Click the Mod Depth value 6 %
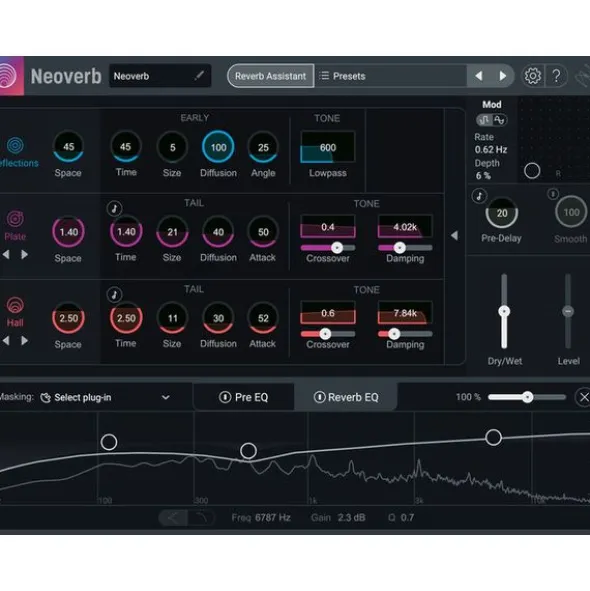Screen dimensions: 590x591 coord(483,176)
